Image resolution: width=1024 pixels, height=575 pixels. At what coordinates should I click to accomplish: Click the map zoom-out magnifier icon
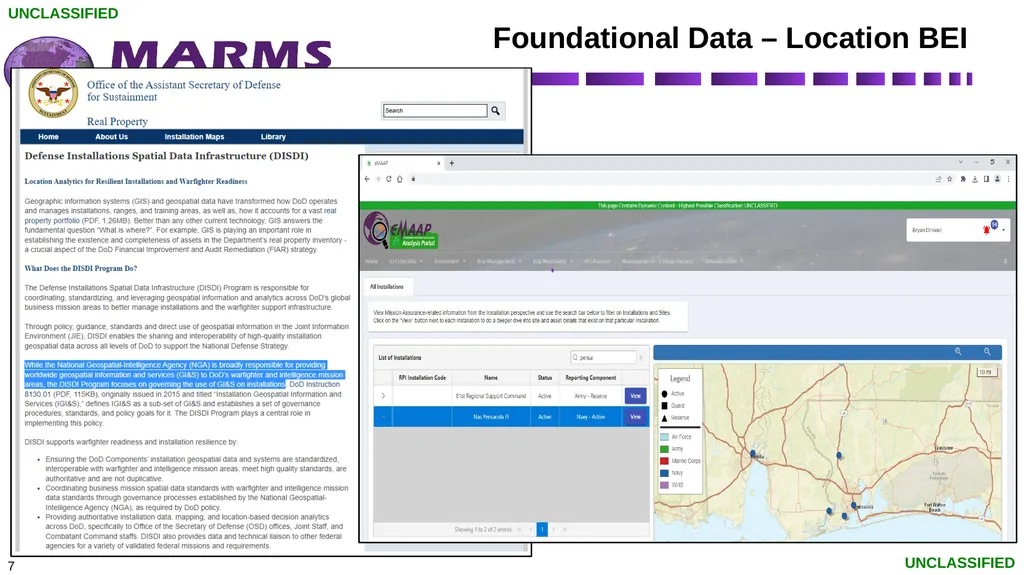(987, 352)
